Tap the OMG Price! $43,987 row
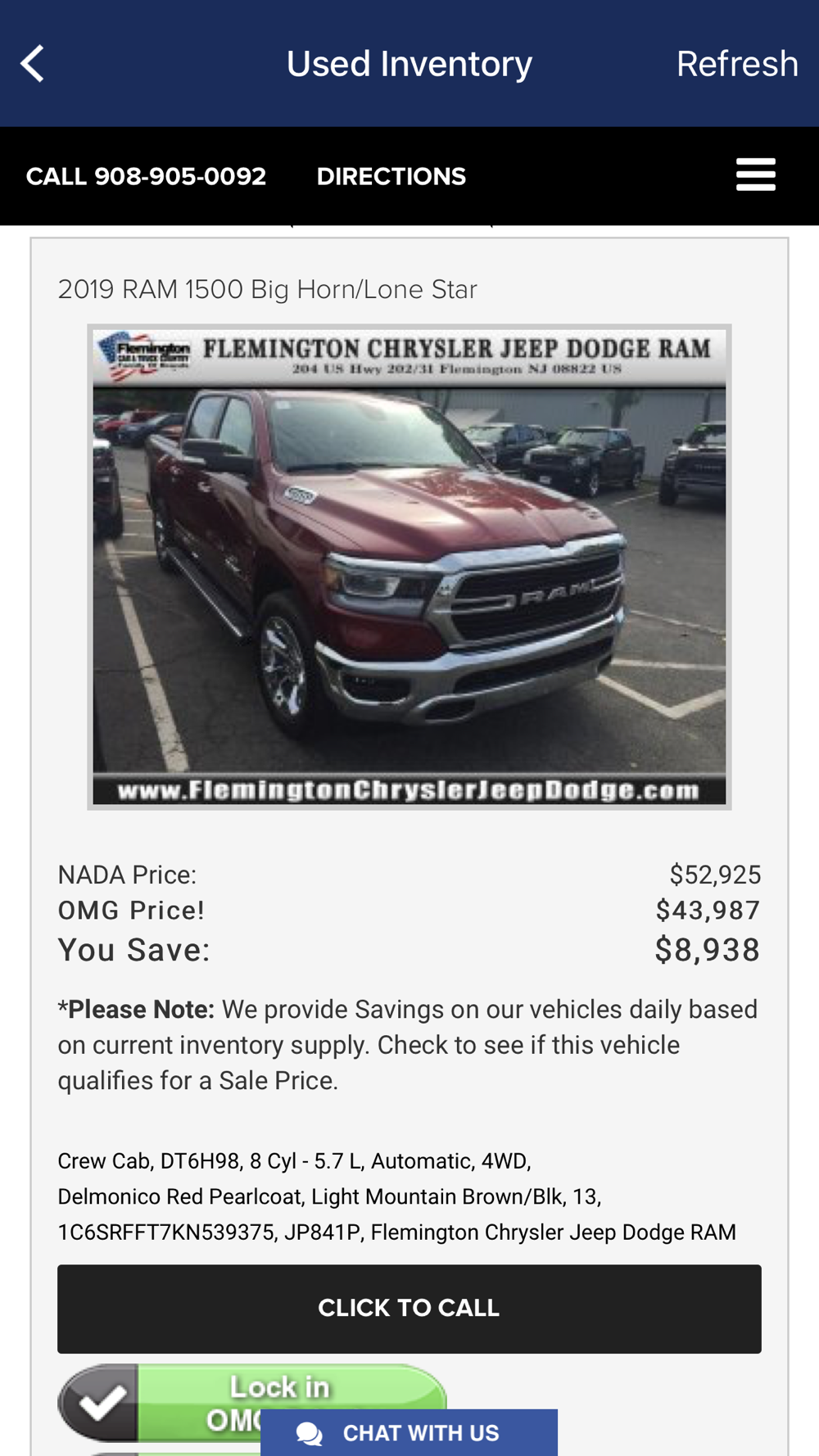This screenshot has height=1456, width=819. [x=409, y=911]
